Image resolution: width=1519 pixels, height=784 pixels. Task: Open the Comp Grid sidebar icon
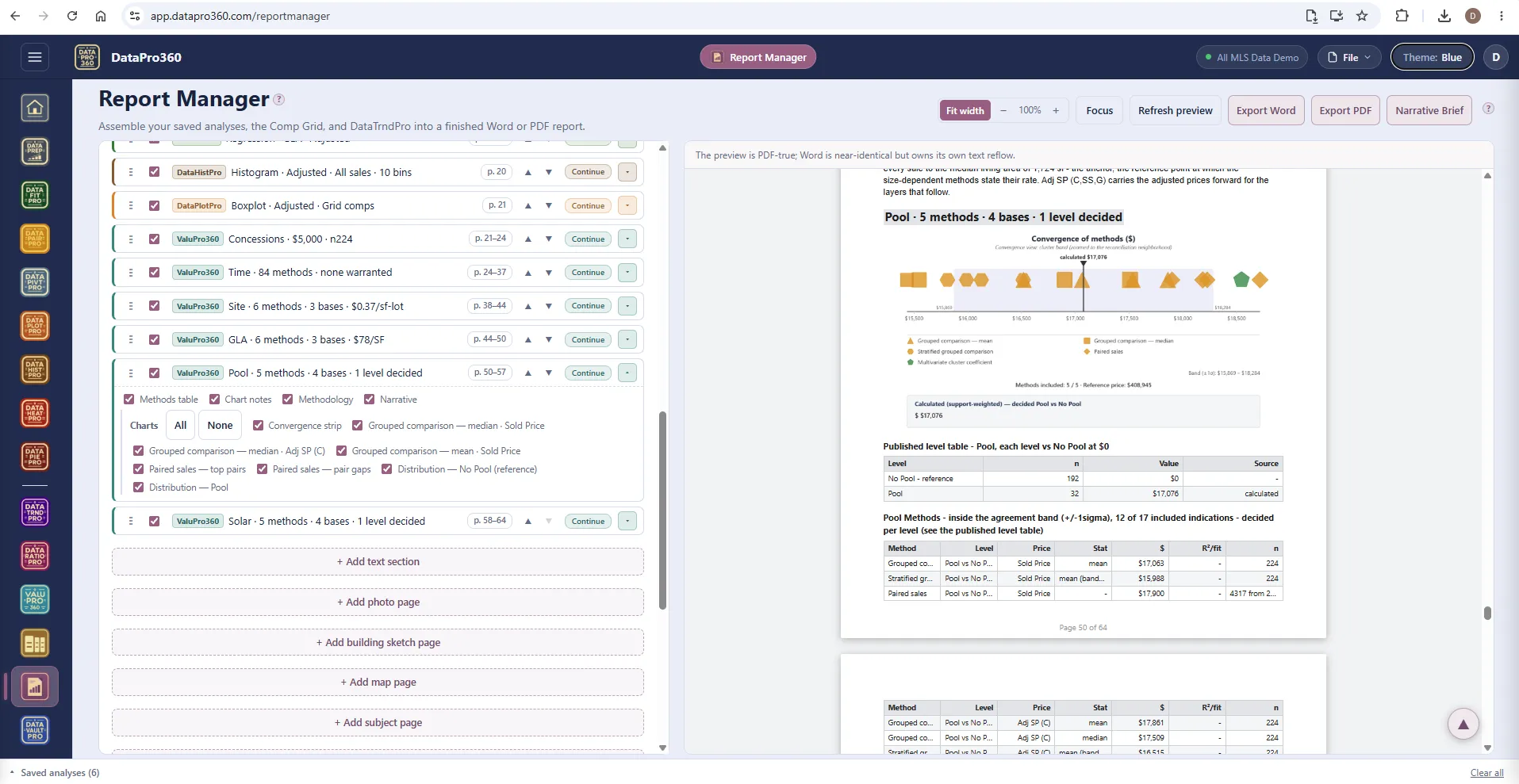[x=35, y=644]
